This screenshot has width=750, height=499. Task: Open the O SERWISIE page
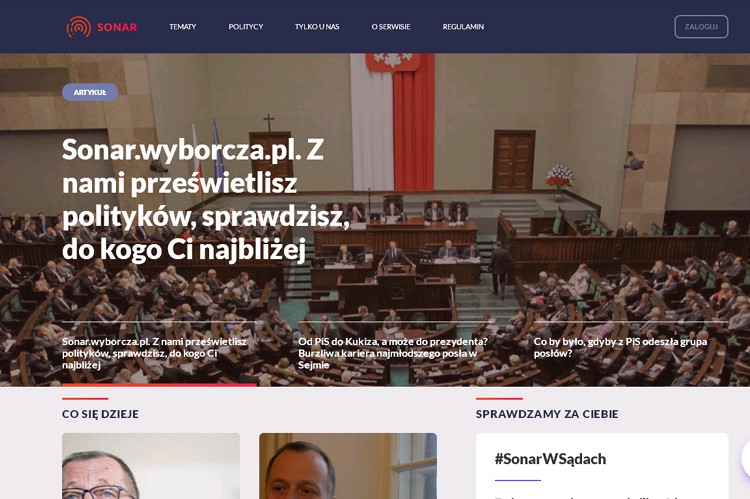[391, 27]
